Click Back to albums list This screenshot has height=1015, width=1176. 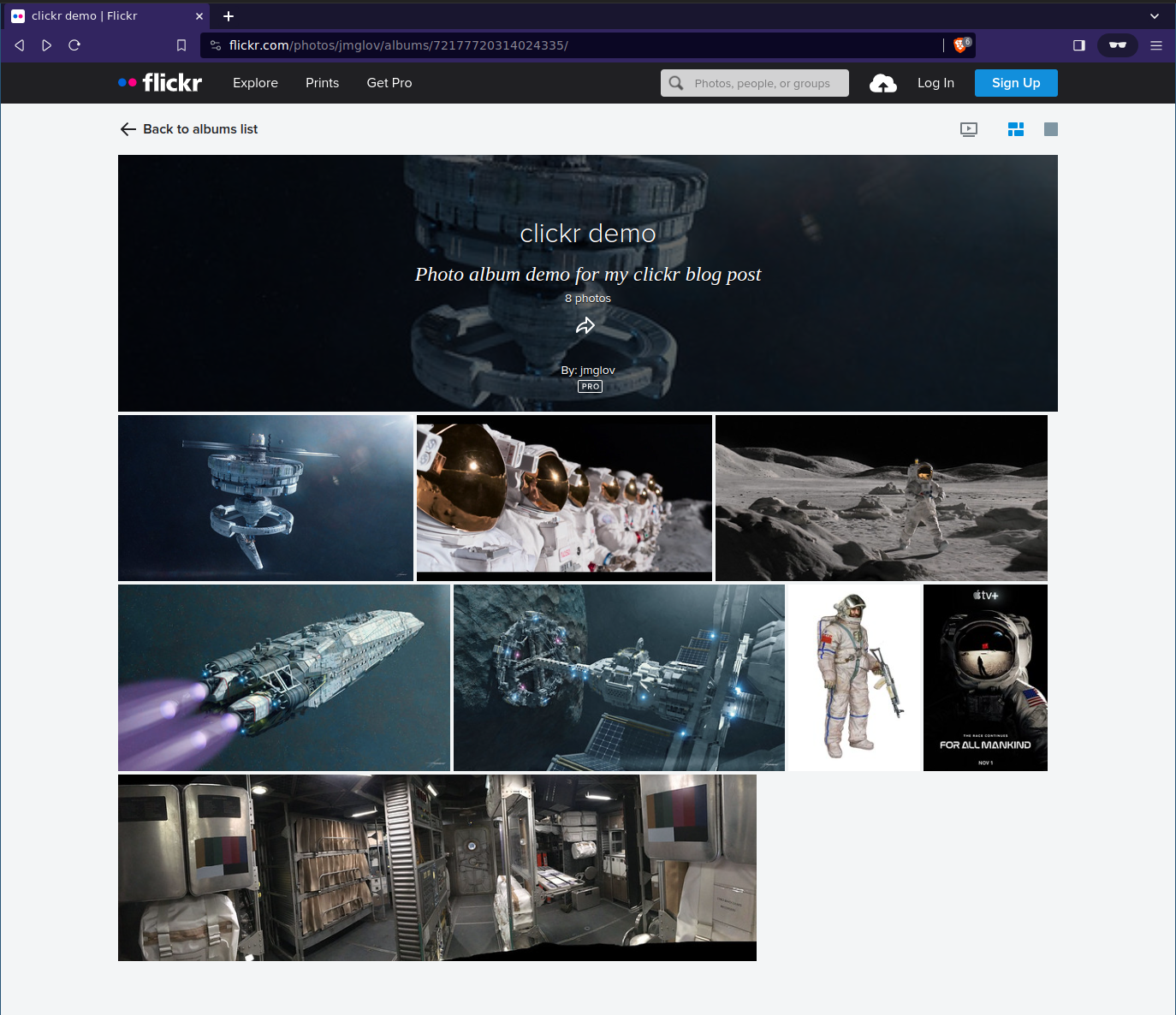pos(189,129)
